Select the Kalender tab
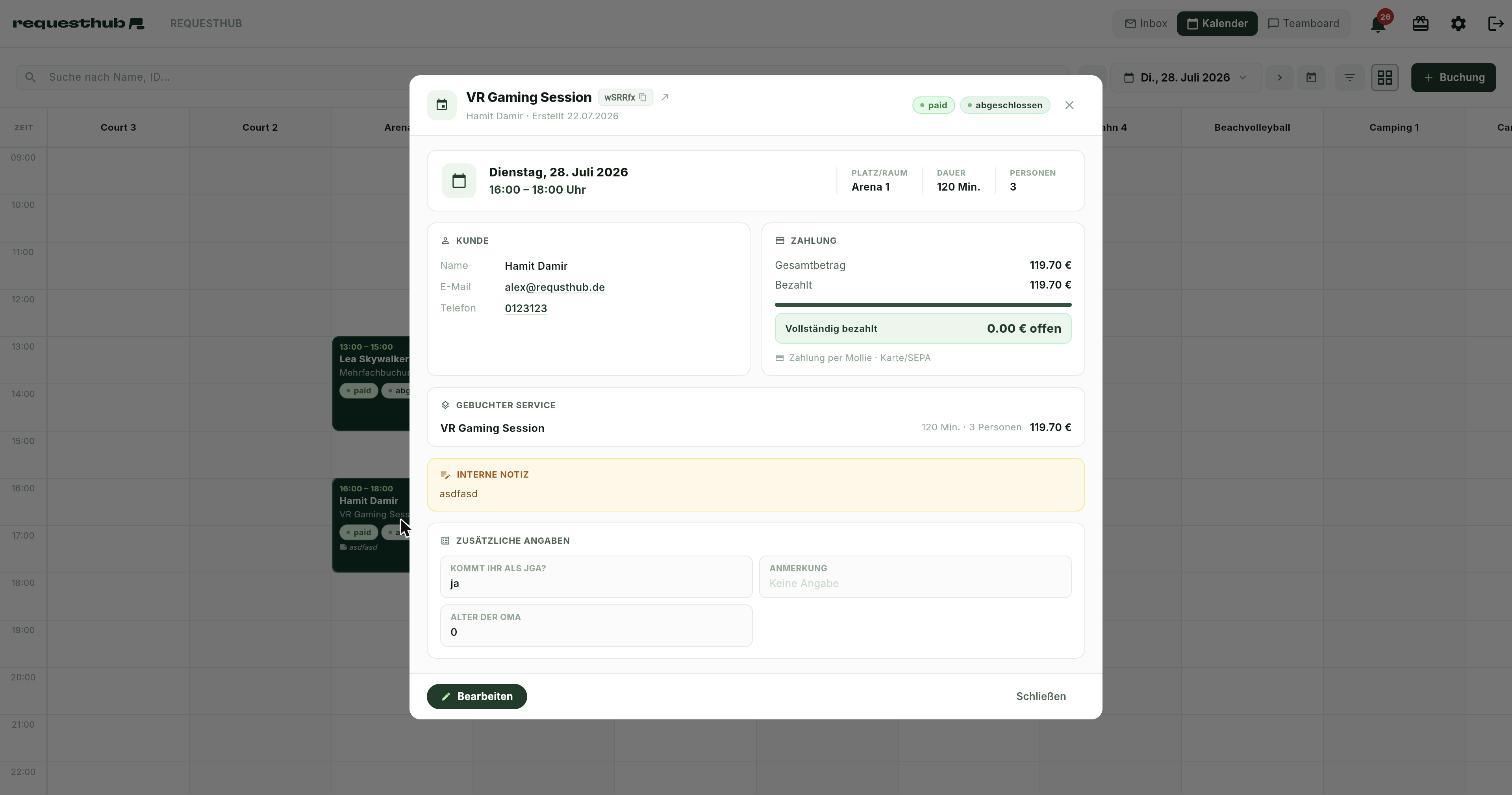The image size is (1512, 795). pos(1217,24)
